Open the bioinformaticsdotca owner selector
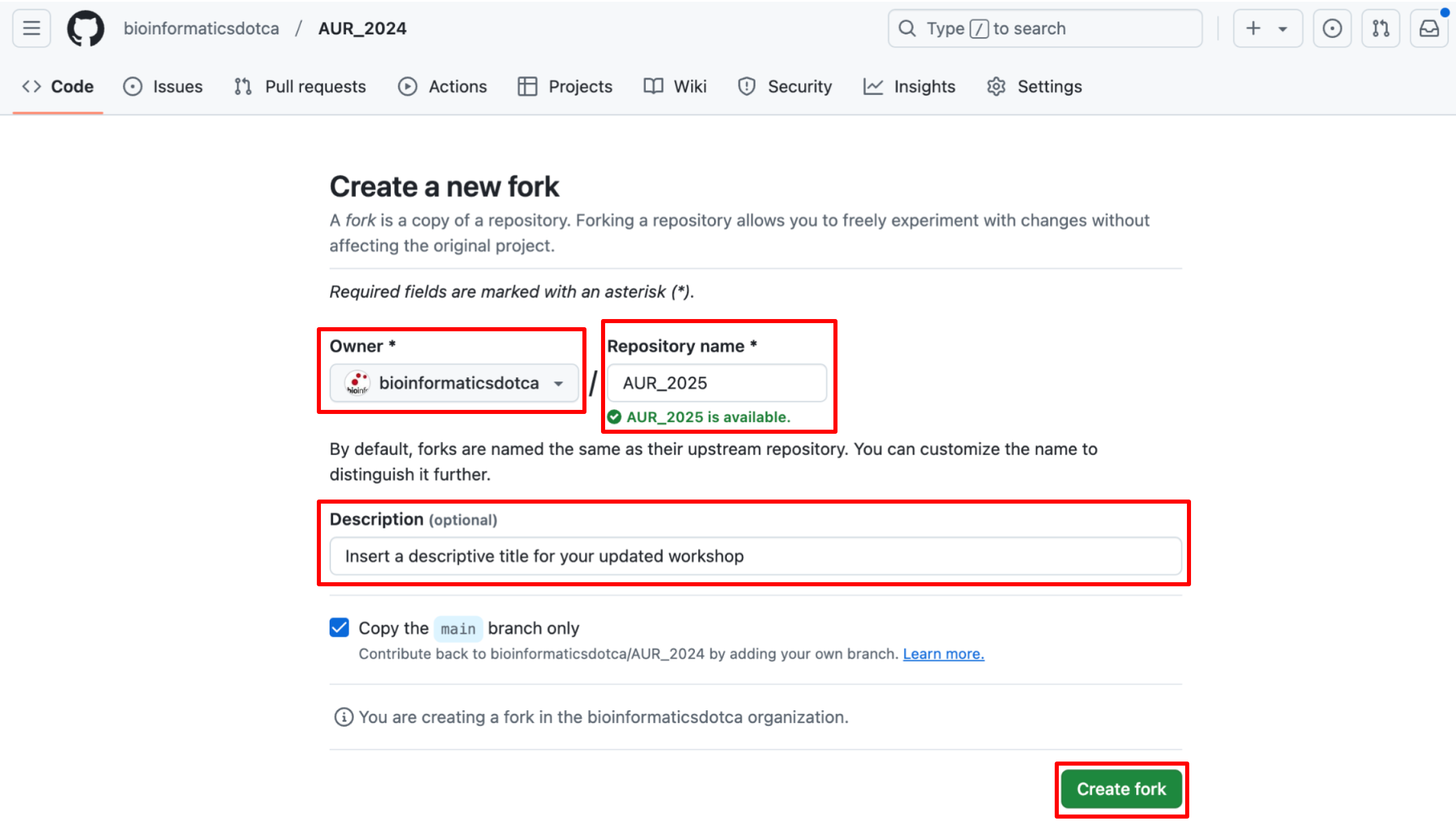 [454, 383]
